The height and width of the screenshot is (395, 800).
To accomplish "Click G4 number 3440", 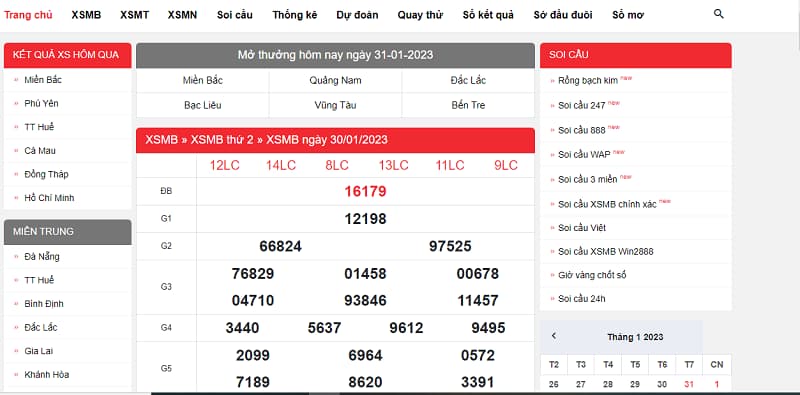I will click(242, 328).
